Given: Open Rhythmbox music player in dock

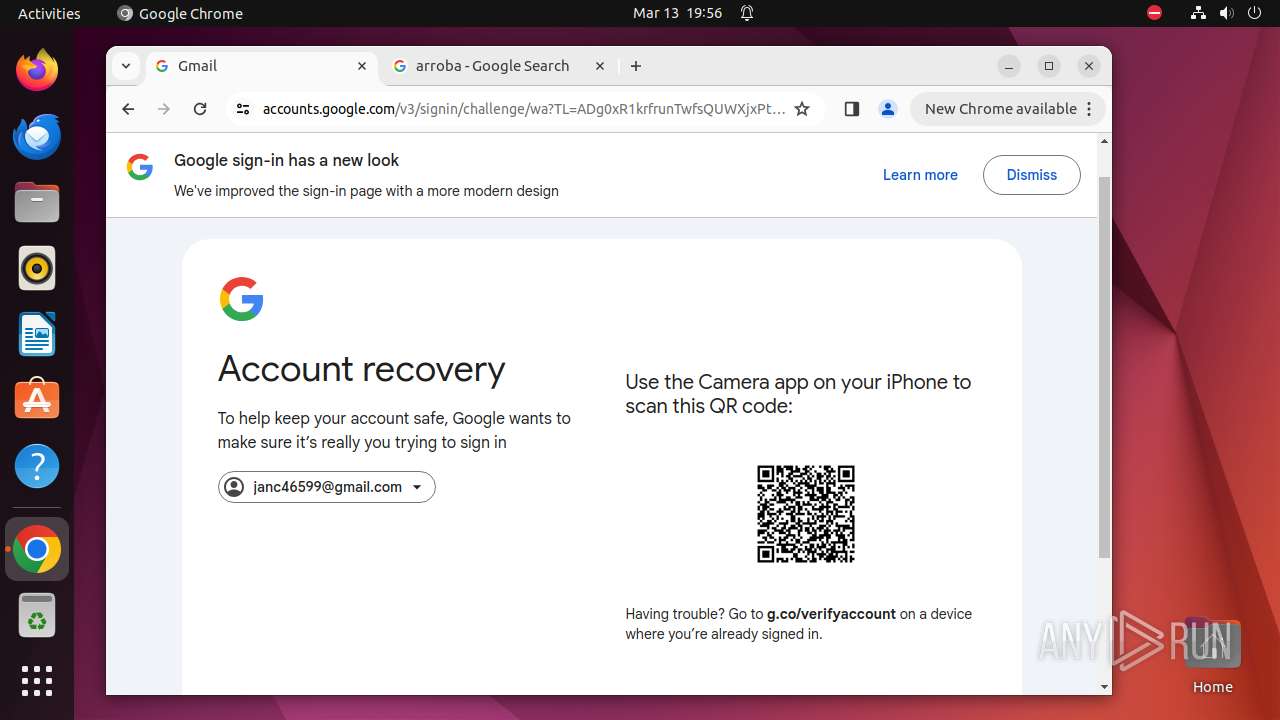Looking at the screenshot, I should (37, 268).
